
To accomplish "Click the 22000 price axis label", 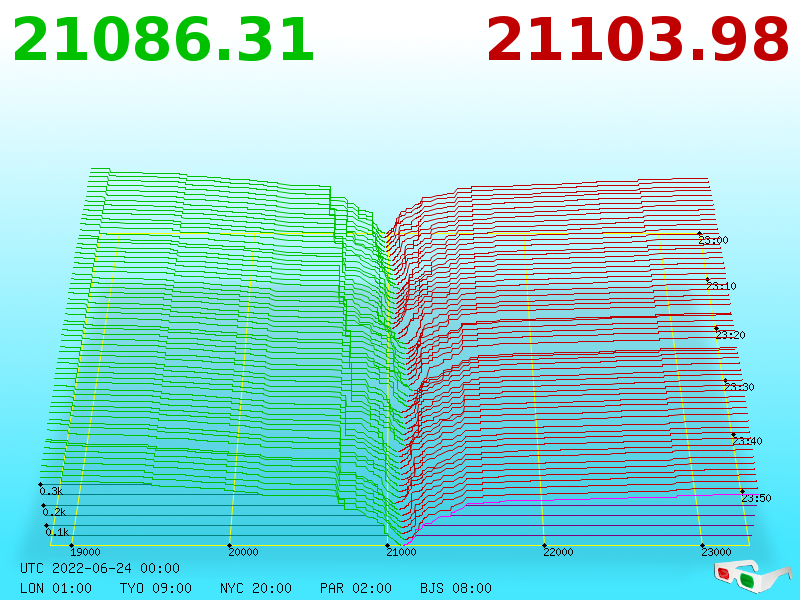I will click(558, 552).
